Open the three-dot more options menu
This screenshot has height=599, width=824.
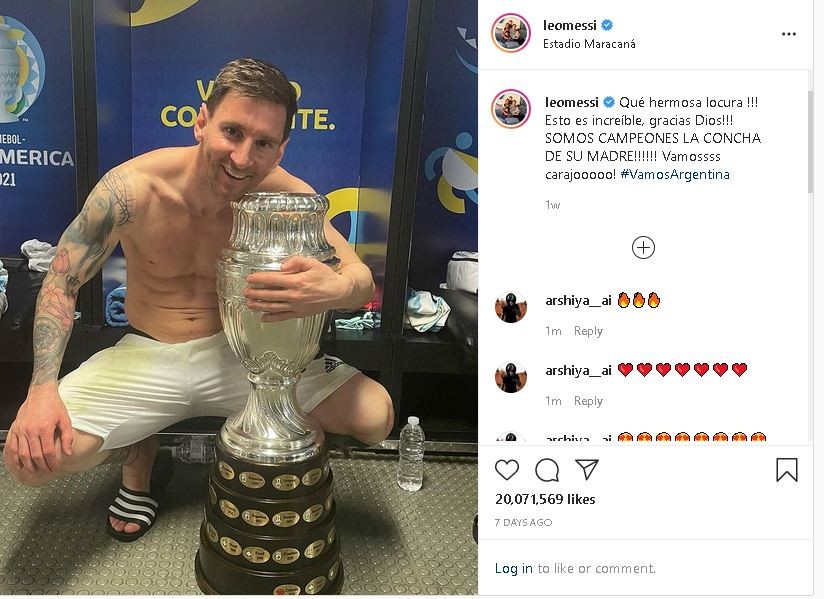pos(789,34)
